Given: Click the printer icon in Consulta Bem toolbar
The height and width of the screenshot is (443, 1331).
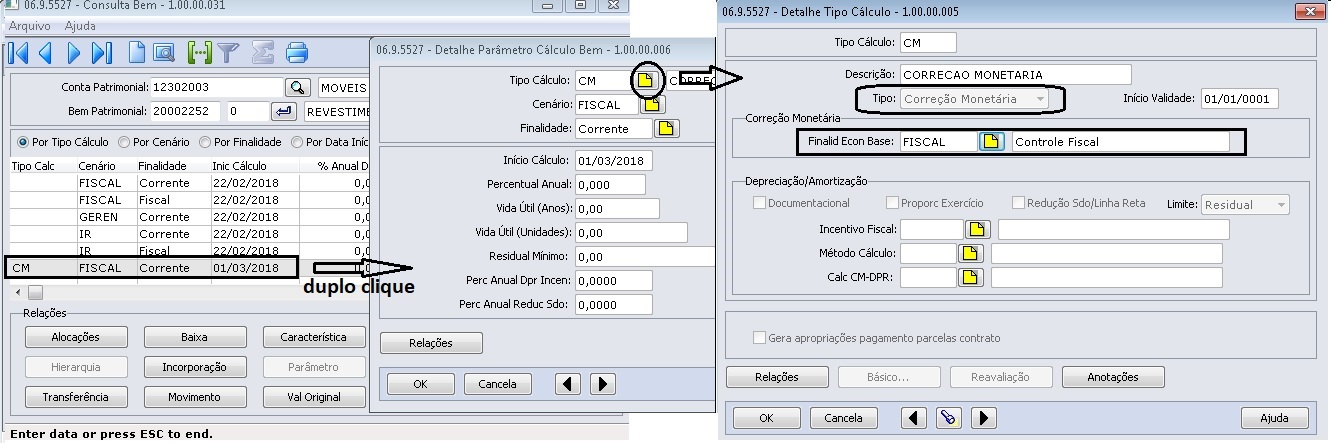Looking at the screenshot, I should [x=297, y=53].
